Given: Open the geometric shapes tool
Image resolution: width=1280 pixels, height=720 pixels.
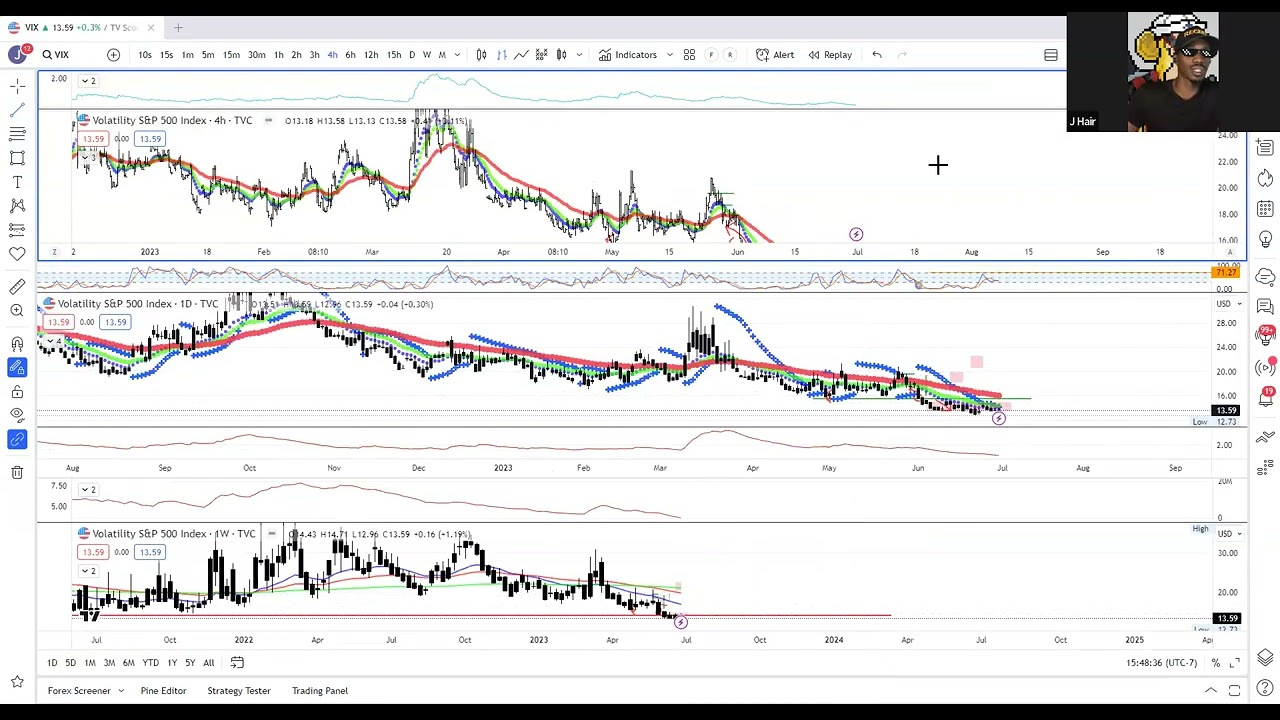Looking at the screenshot, I should [x=17, y=158].
